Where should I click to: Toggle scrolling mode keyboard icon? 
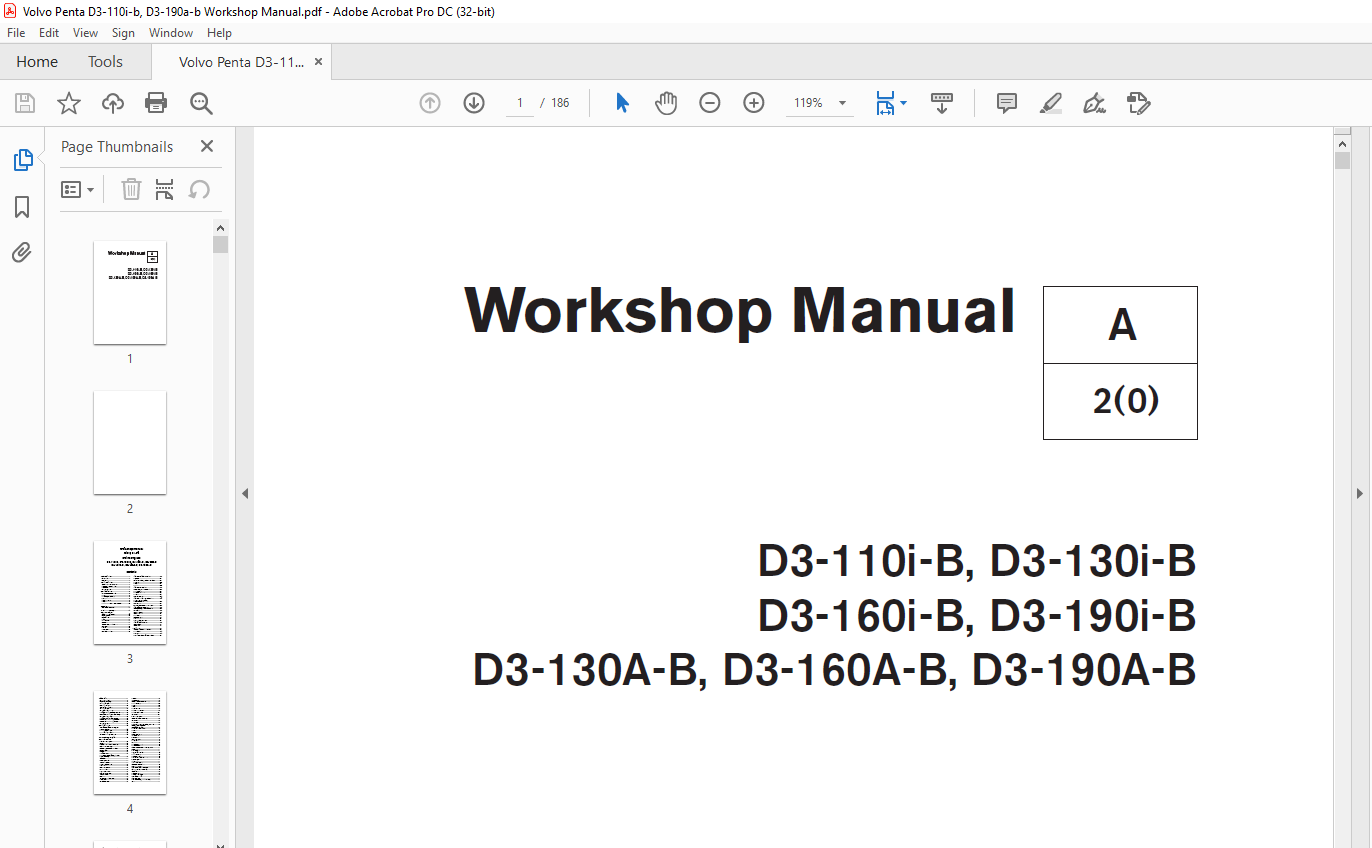point(942,103)
